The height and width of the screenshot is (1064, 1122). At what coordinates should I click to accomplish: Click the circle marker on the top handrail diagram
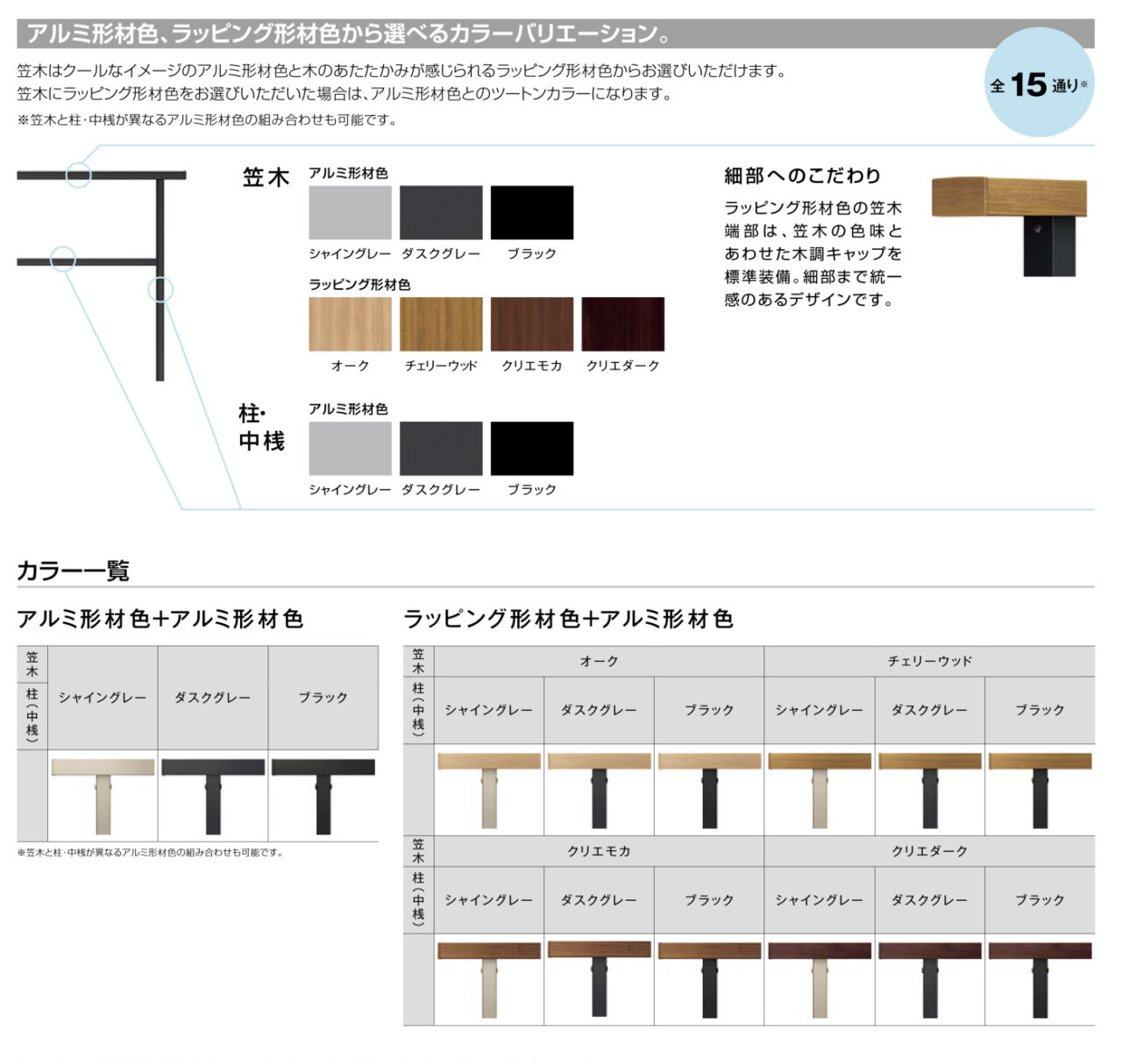pos(79,175)
